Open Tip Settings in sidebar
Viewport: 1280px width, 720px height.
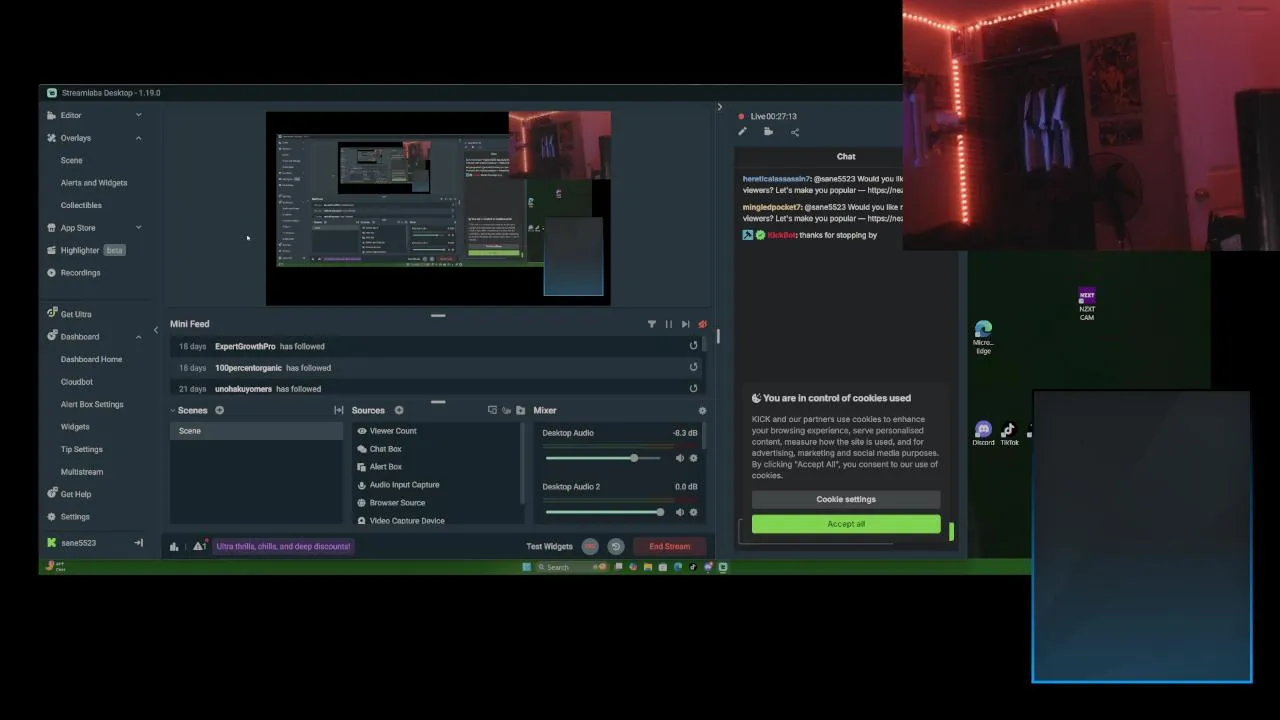(82, 449)
